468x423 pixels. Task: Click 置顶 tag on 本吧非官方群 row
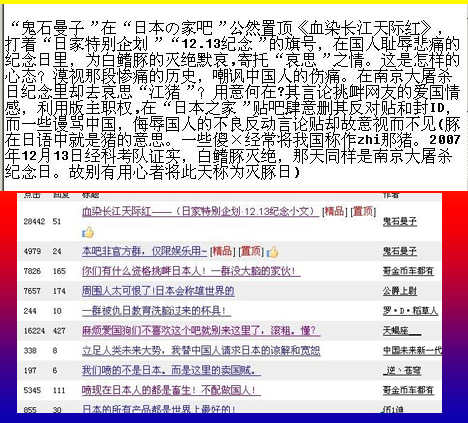(251, 251)
